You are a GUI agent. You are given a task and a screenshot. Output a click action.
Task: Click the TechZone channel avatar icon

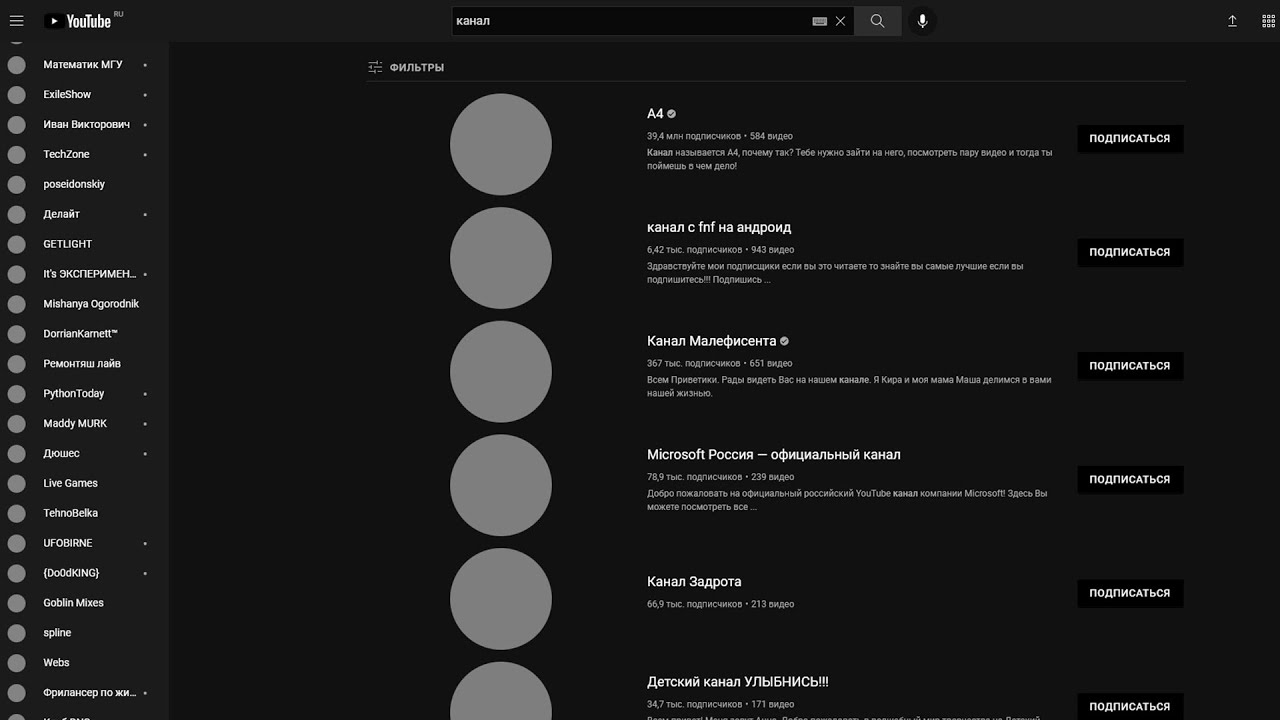tap(16, 155)
